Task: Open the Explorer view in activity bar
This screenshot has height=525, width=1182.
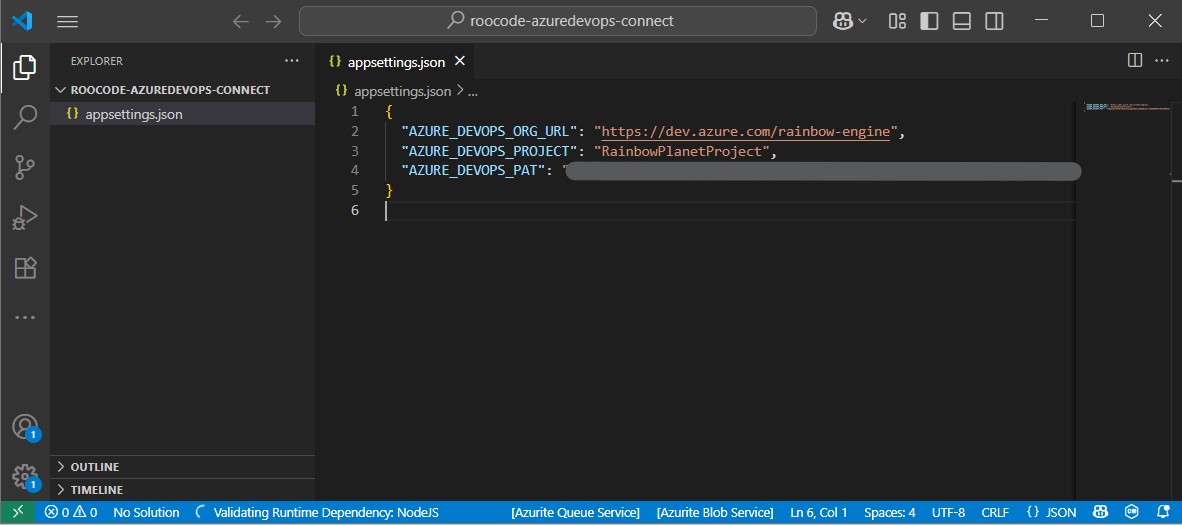Action: (x=25, y=68)
